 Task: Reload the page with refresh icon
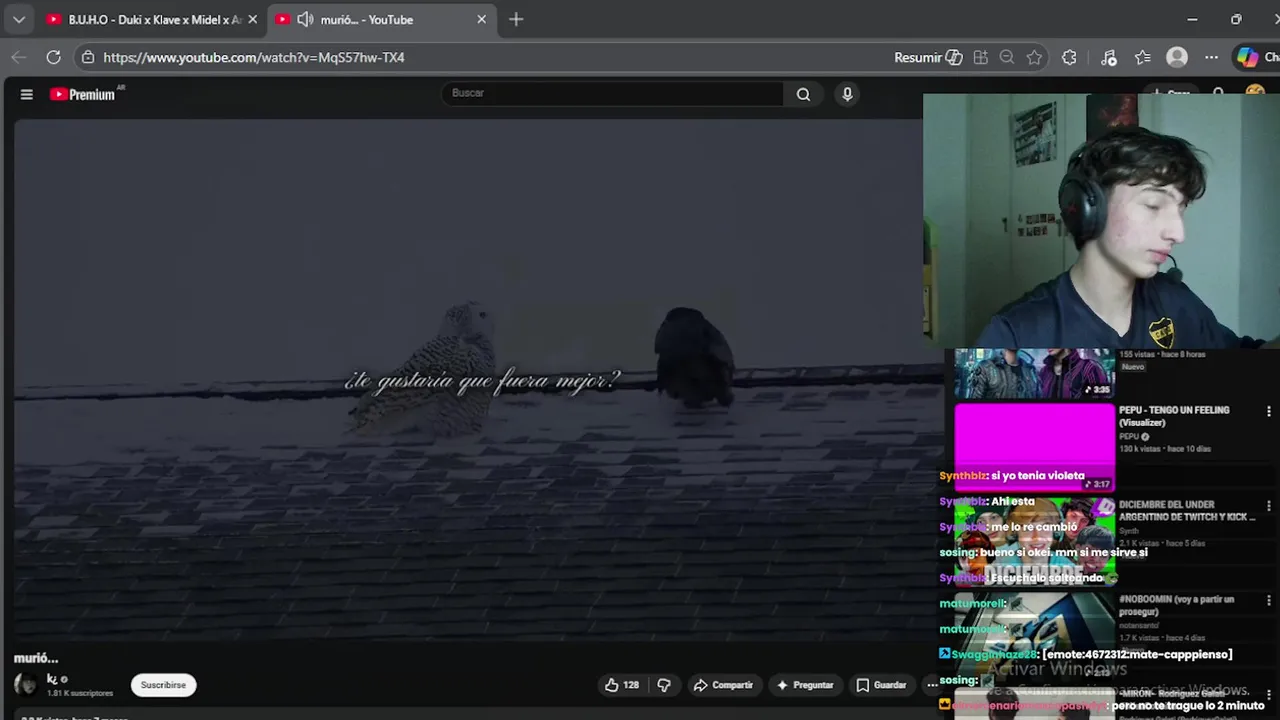54,57
